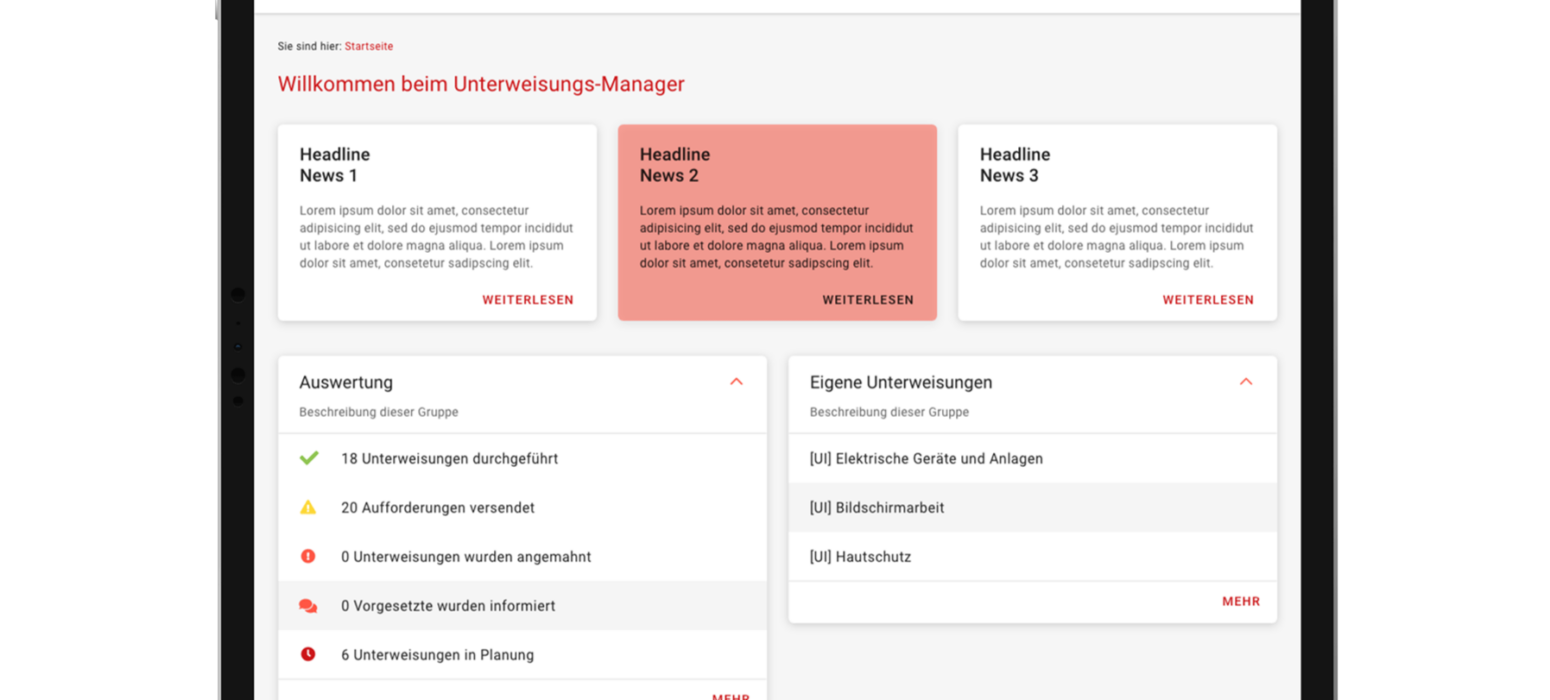Screen dimensions: 1550x700
Task: Open 20 Aufforderungen versendet row
Action: [523, 507]
